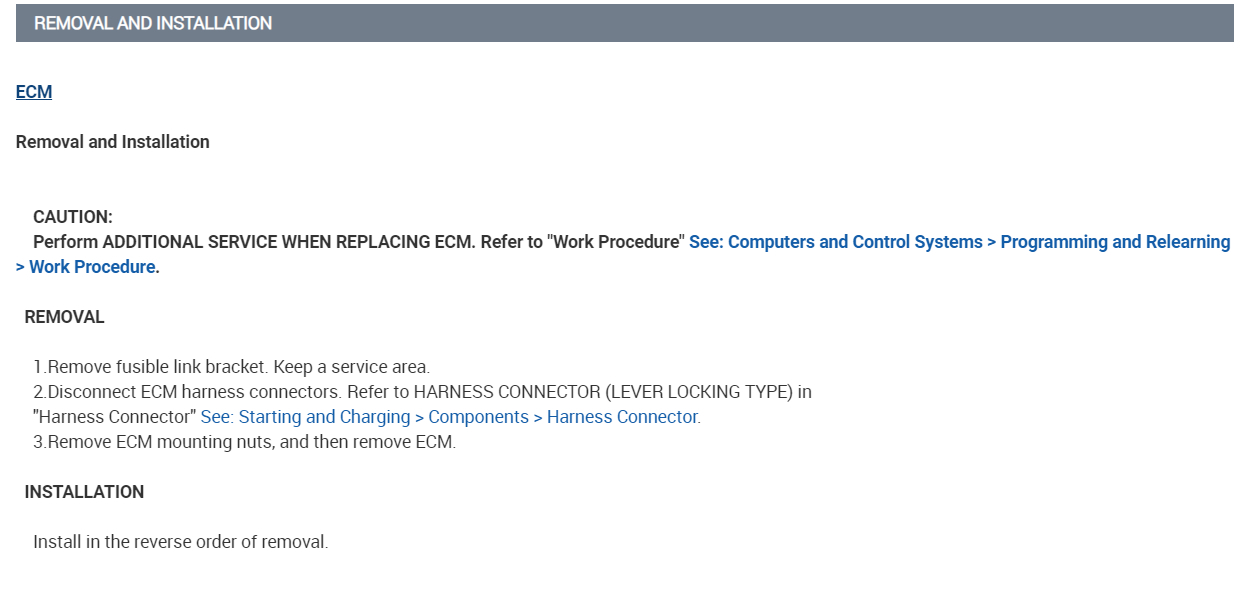This screenshot has width=1243, height=597.
Task: Click the INSTALLATION section heading
Action: [x=84, y=492]
